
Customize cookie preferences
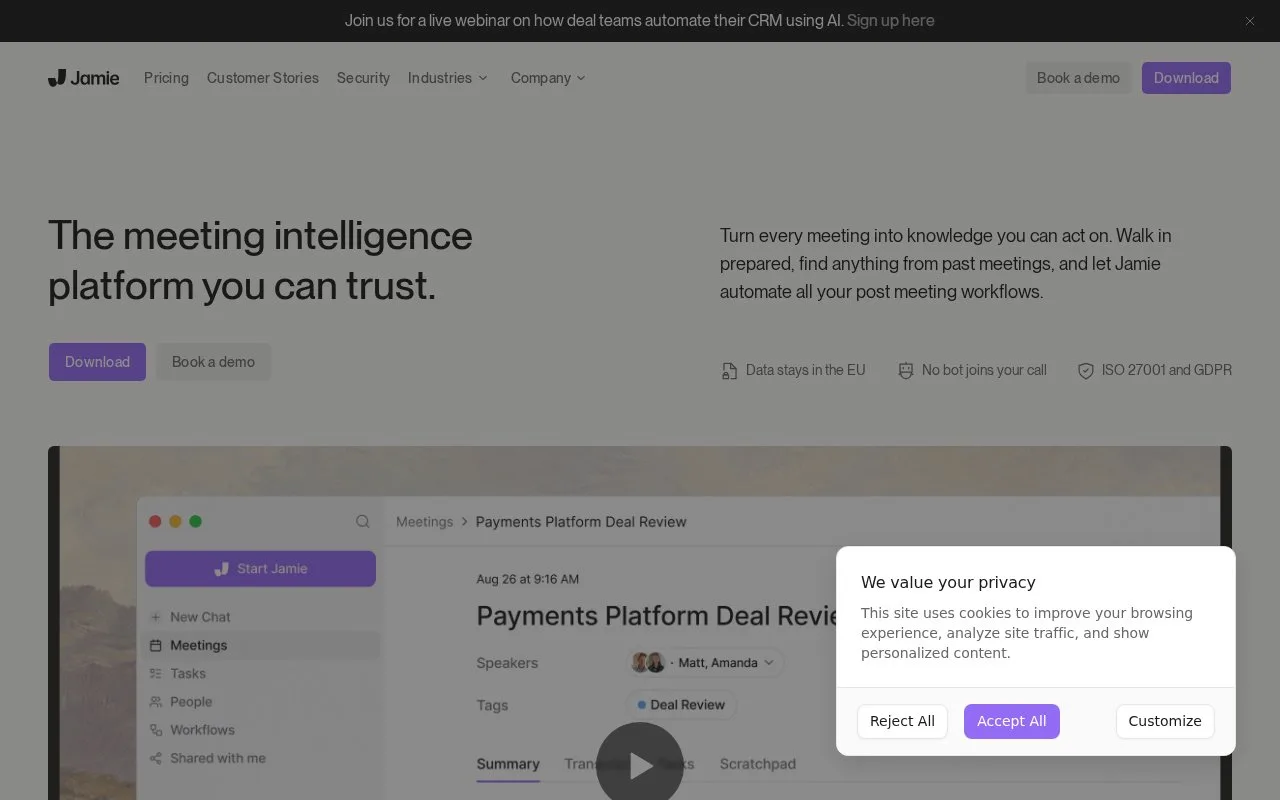[x=1165, y=721]
